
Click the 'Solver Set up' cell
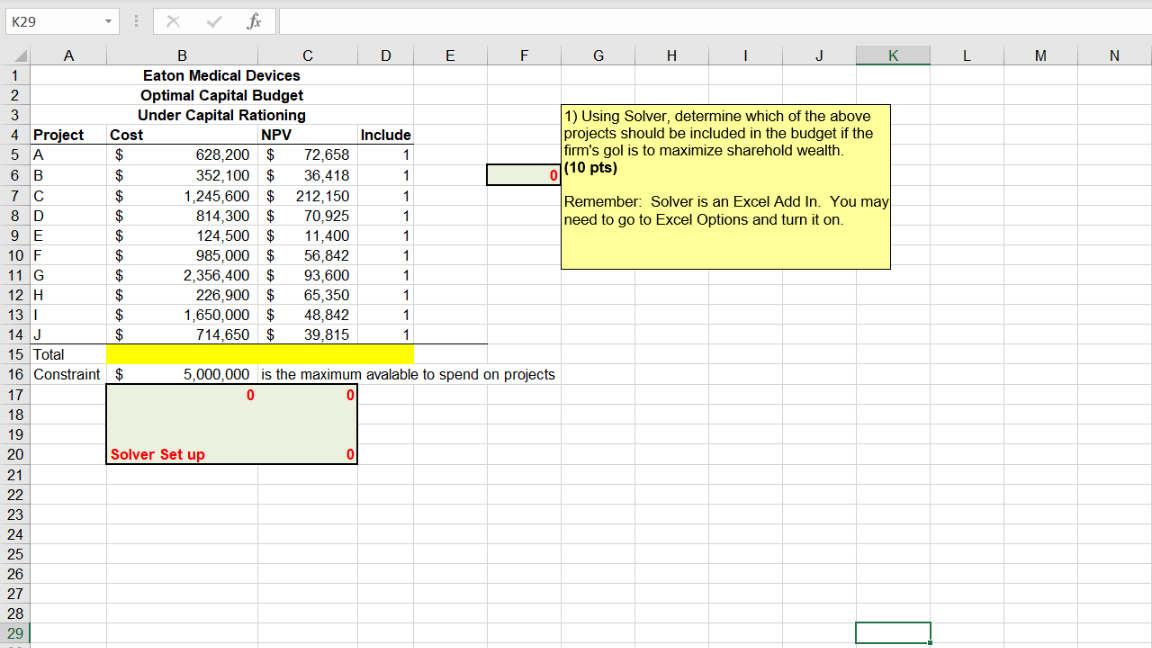(182, 454)
